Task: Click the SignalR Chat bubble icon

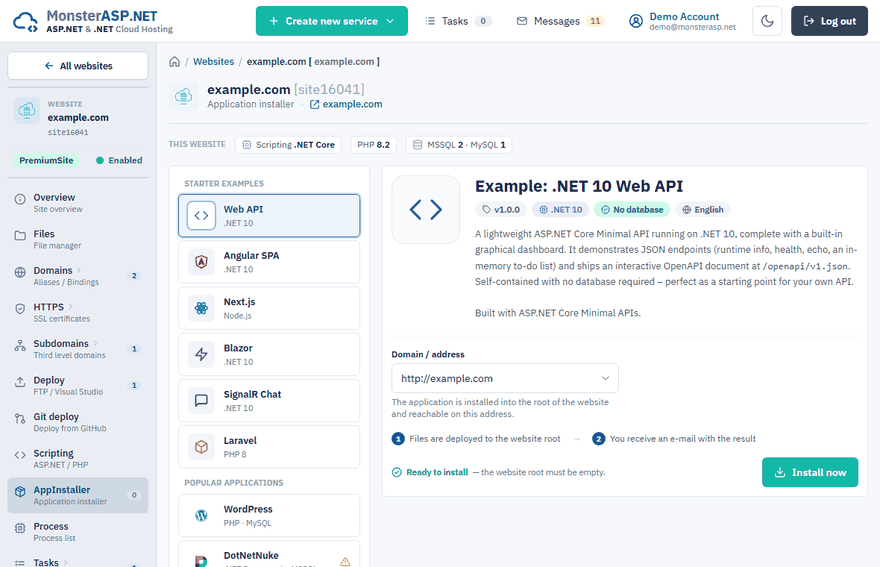Action: pos(201,400)
